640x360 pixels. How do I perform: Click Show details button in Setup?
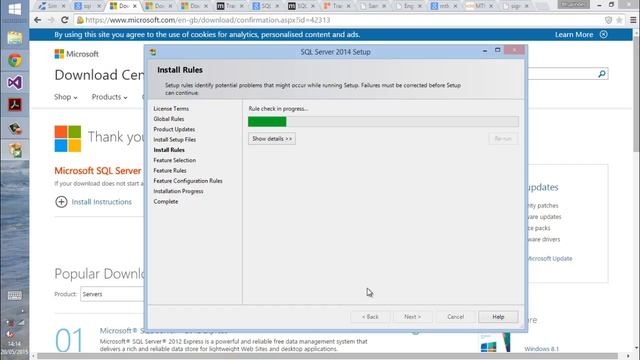[272, 139]
